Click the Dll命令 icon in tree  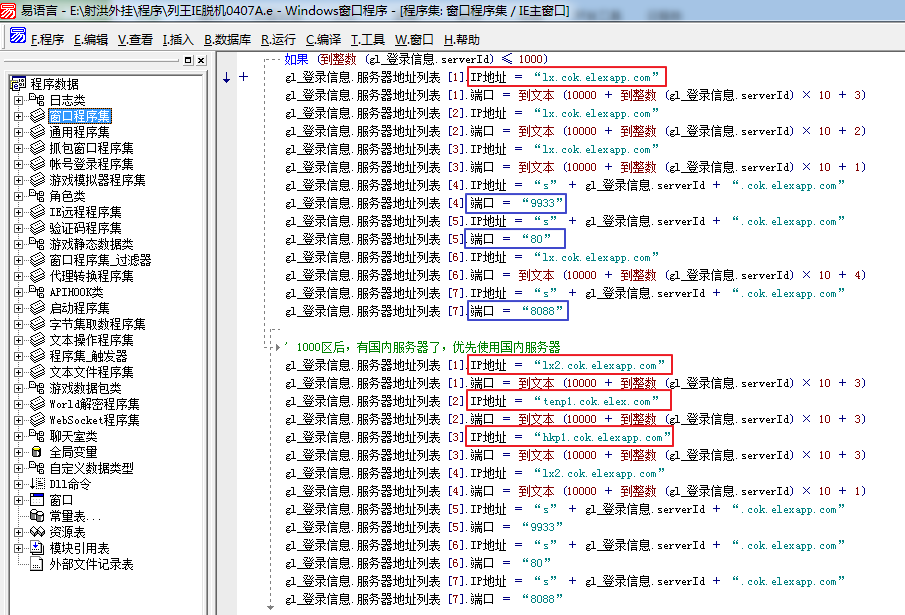coord(38,484)
